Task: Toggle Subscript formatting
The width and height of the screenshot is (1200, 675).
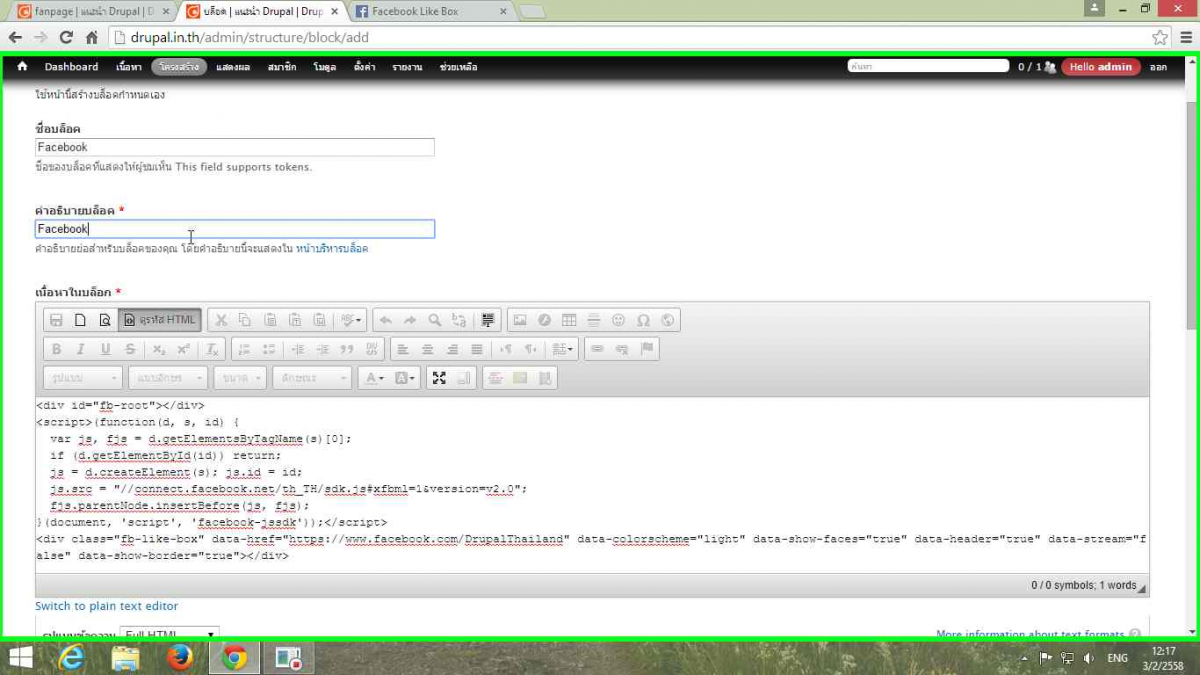Action: tap(159, 349)
